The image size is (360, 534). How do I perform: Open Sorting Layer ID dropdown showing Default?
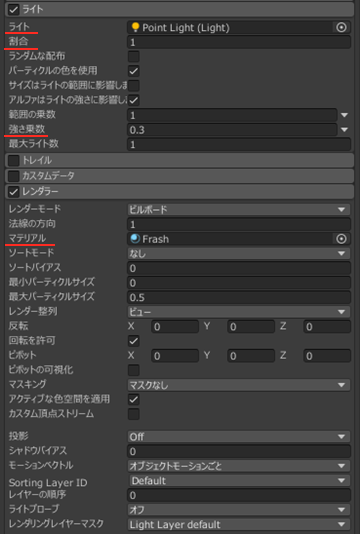pos(240,481)
